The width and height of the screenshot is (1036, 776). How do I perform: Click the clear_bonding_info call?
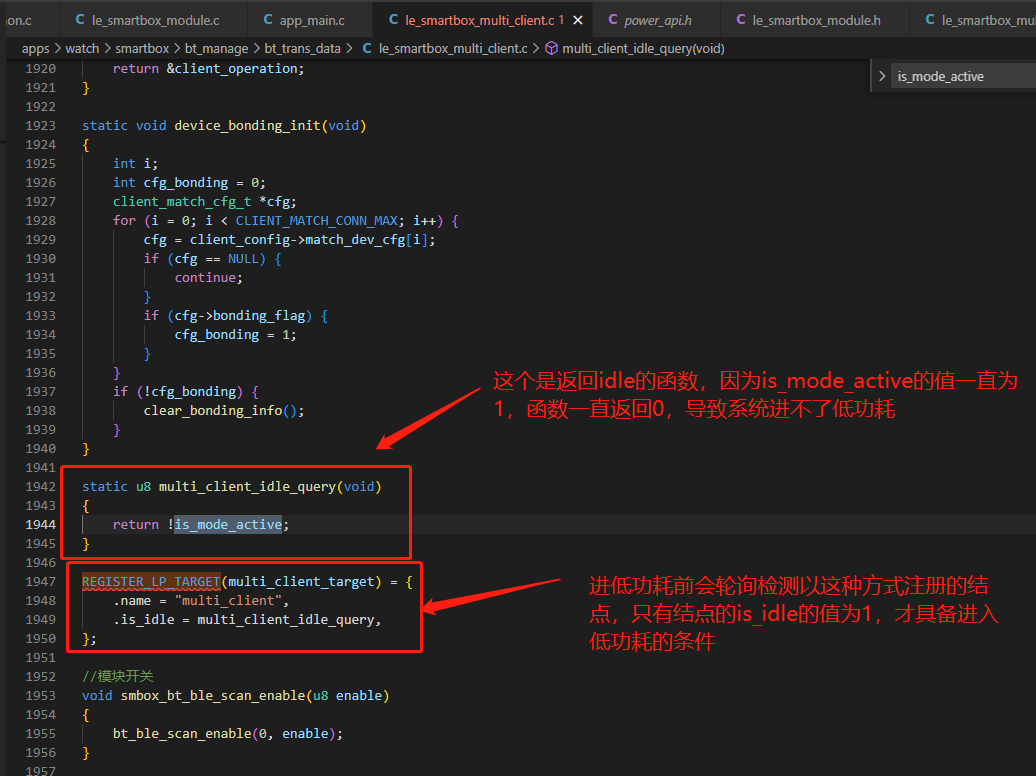click(213, 410)
